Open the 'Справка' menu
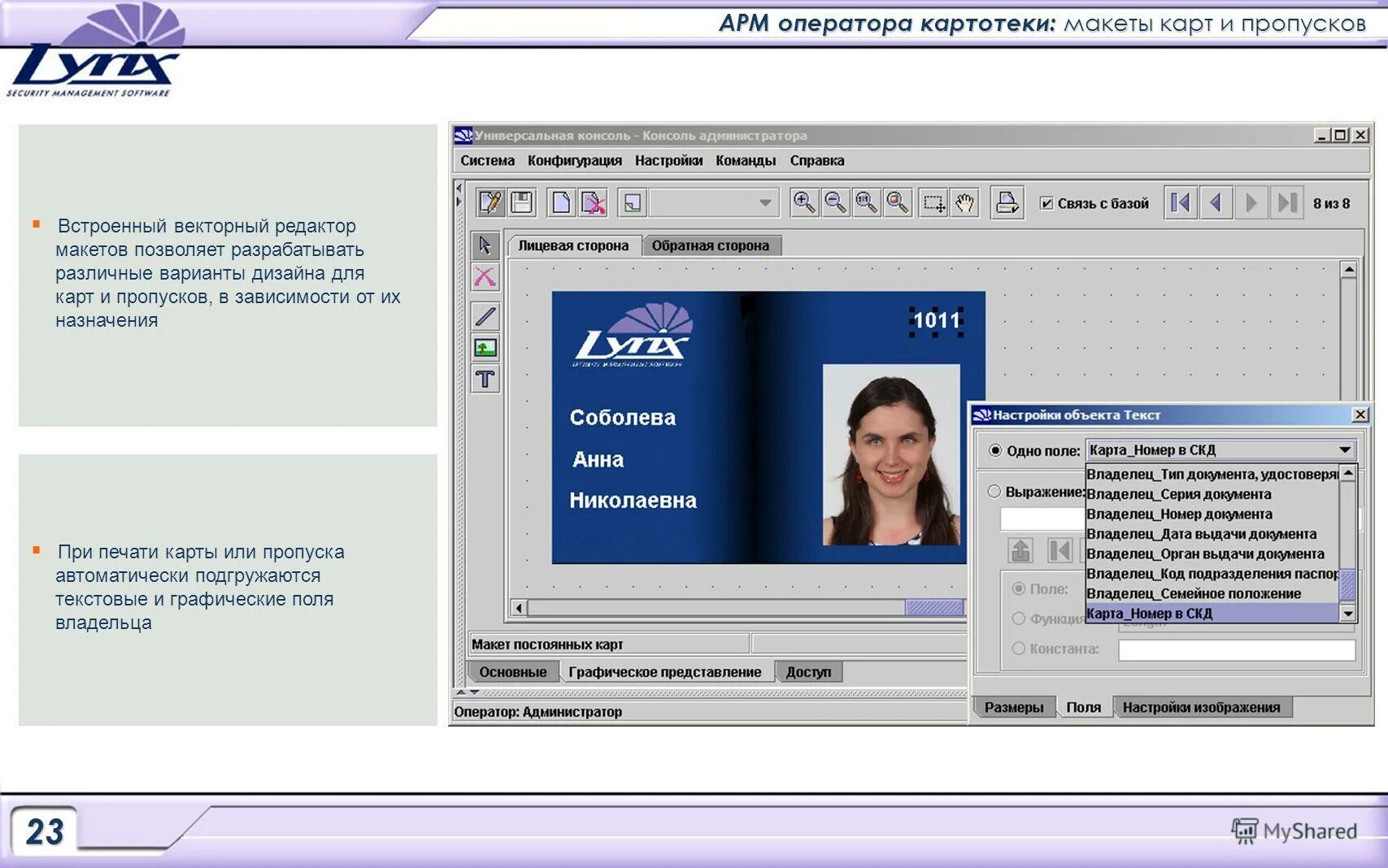The image size is (1388, 868). pyautogui.click(x=817, y=161)
